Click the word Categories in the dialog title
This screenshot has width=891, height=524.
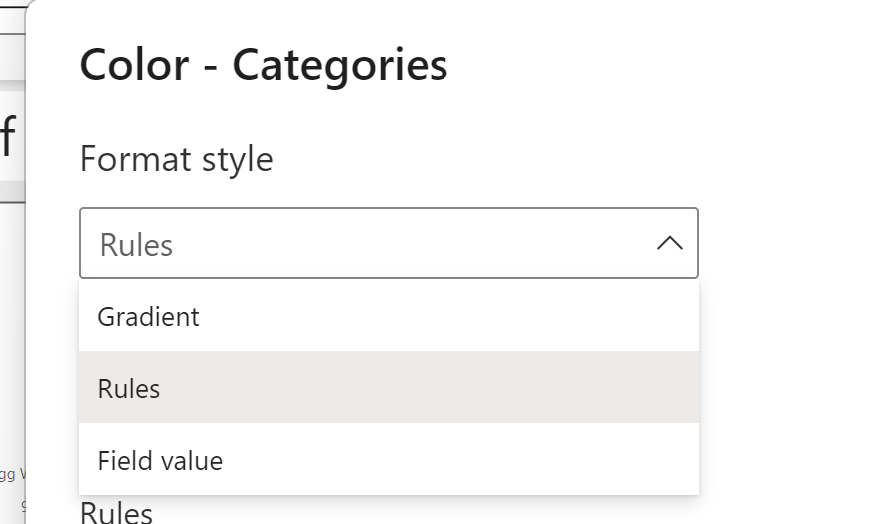tap(340, 66)
